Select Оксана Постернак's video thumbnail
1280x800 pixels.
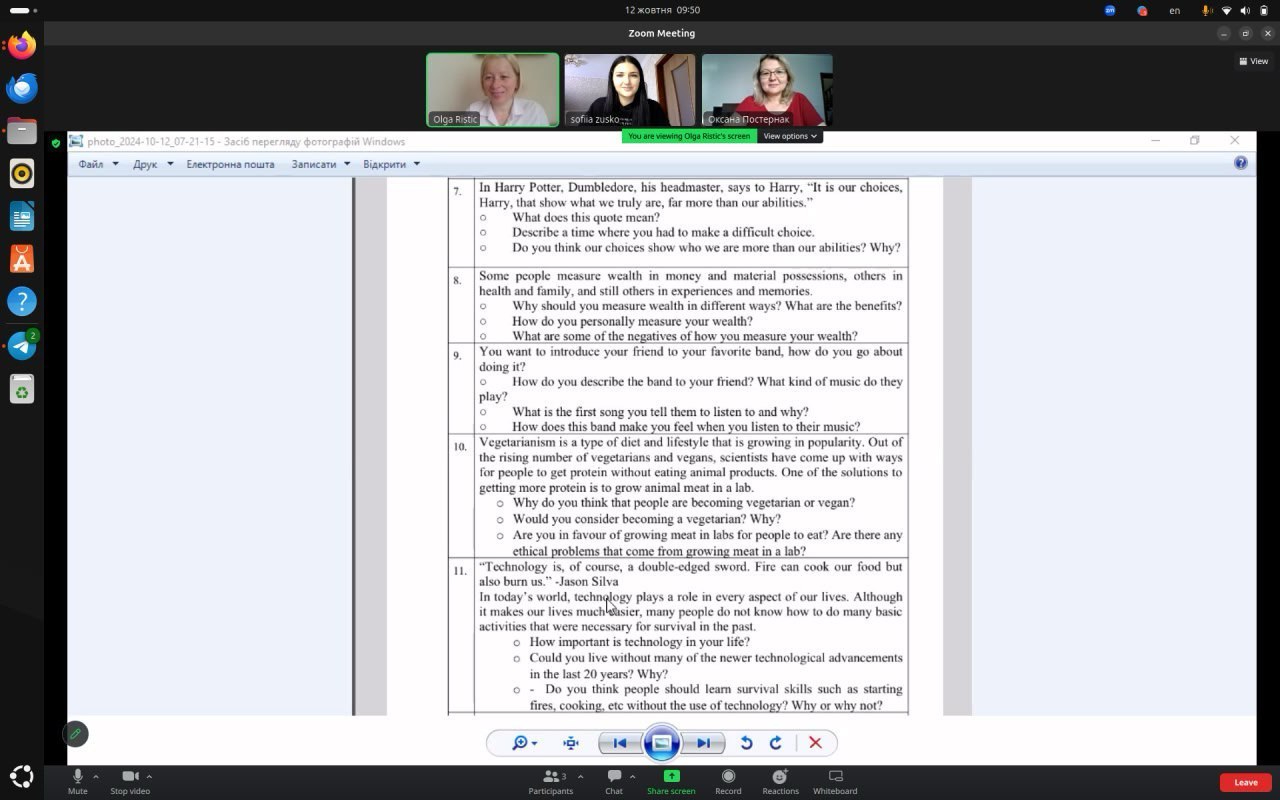point(767,90)
